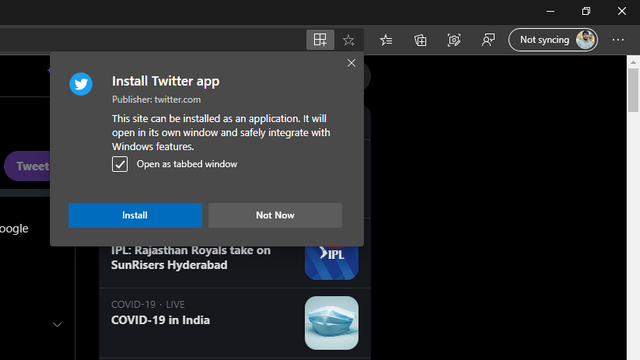Viewport: 640px width, 360px height.
Task: Open the IPL logo thumbnail
Action: click(331, 262)
